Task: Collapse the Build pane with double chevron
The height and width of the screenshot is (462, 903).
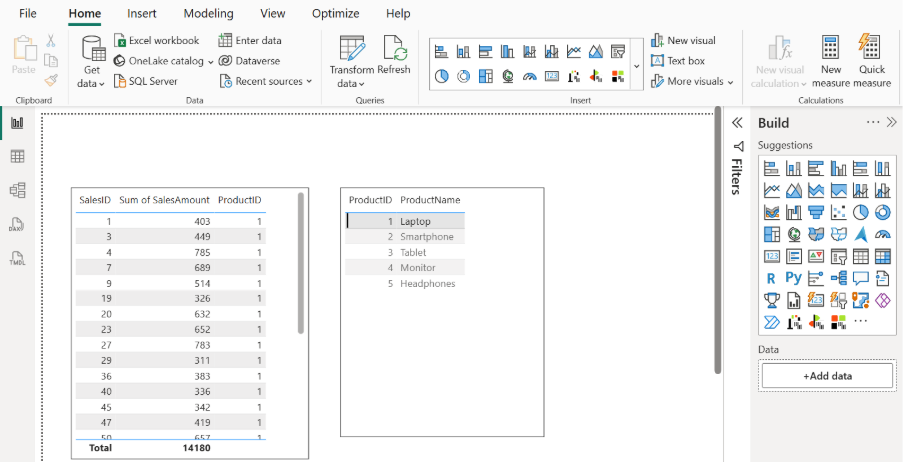Action: click(x=892, y=122)
